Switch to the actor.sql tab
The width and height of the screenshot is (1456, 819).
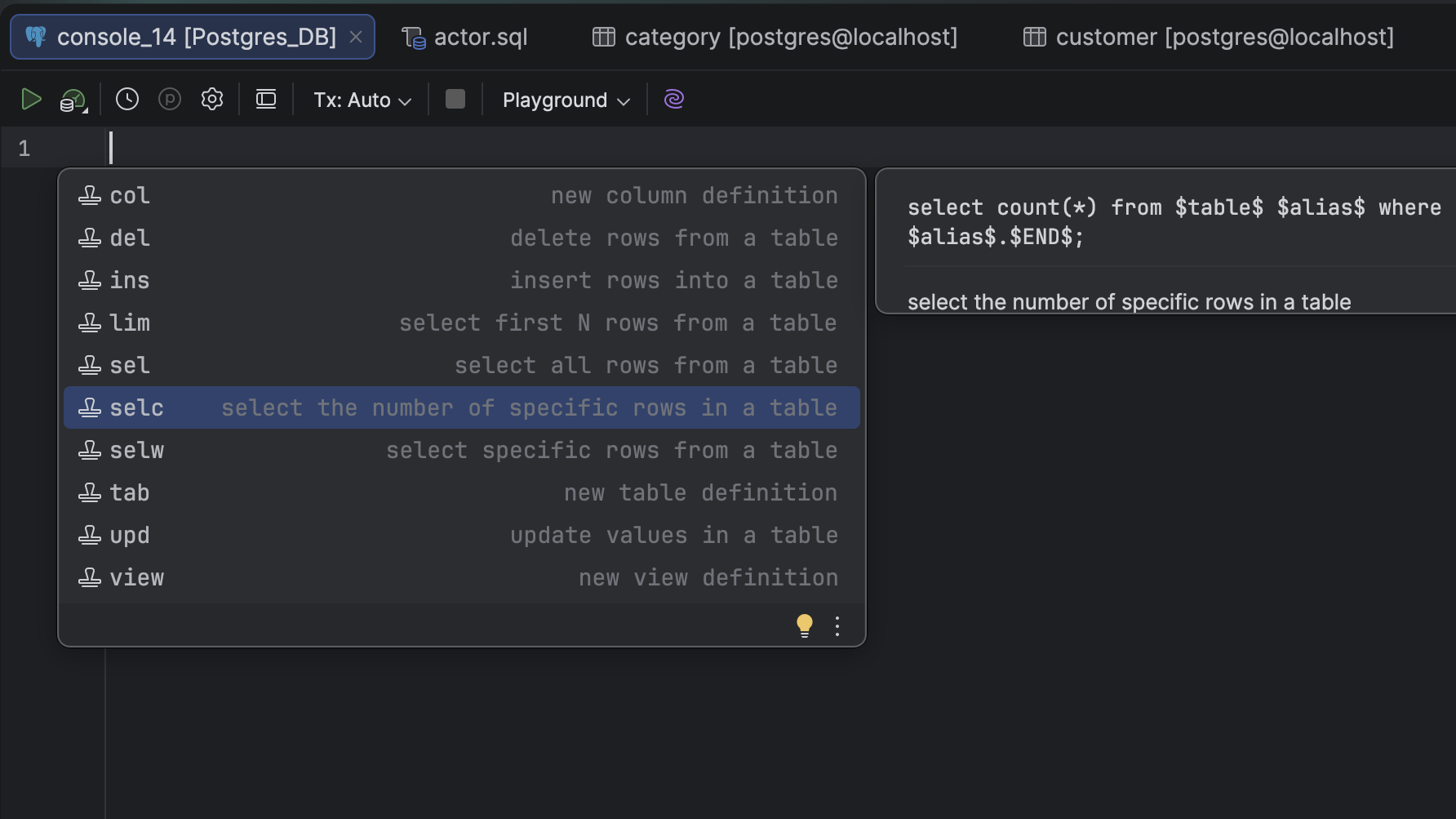click(465, 37)
